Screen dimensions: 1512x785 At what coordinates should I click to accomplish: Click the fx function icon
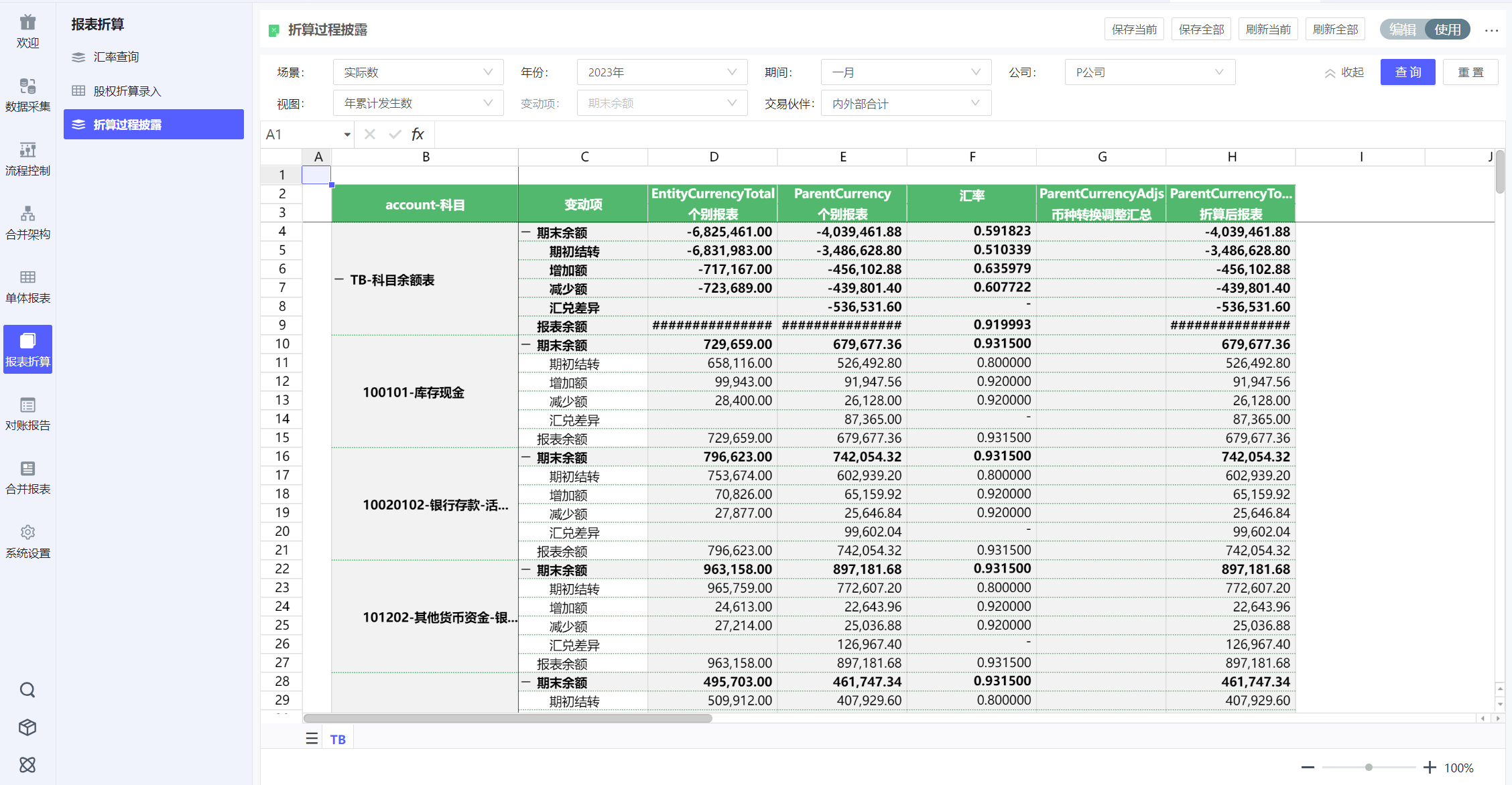click(x=418, y=135)
